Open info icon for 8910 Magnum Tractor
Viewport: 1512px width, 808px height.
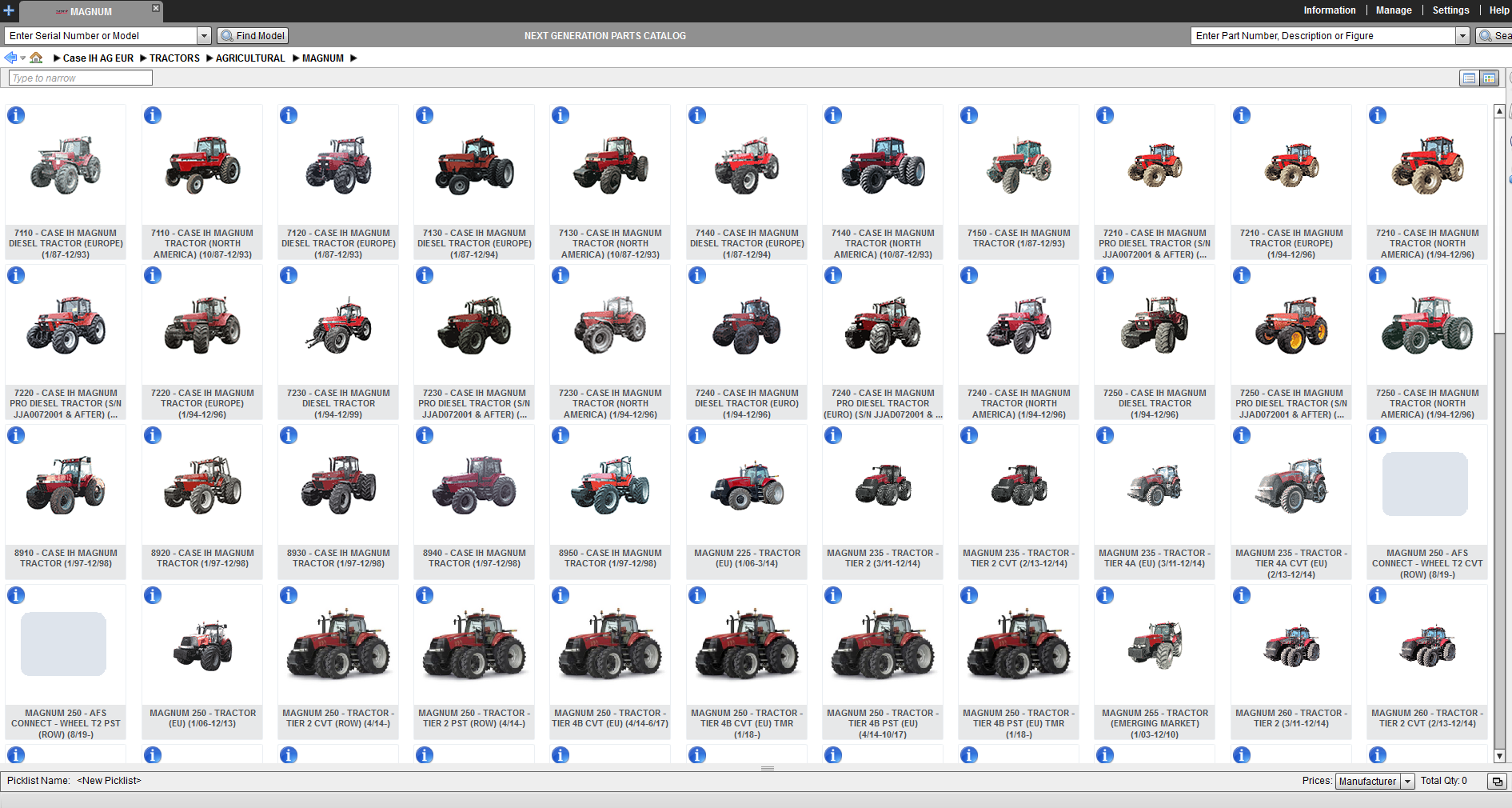[16, 435]
